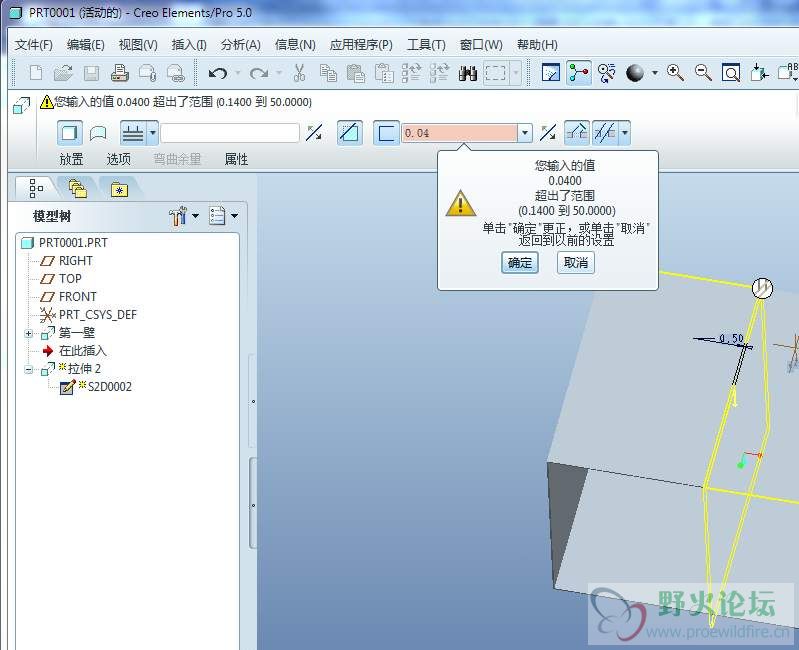Switch to favorites tab

[119, 189]
